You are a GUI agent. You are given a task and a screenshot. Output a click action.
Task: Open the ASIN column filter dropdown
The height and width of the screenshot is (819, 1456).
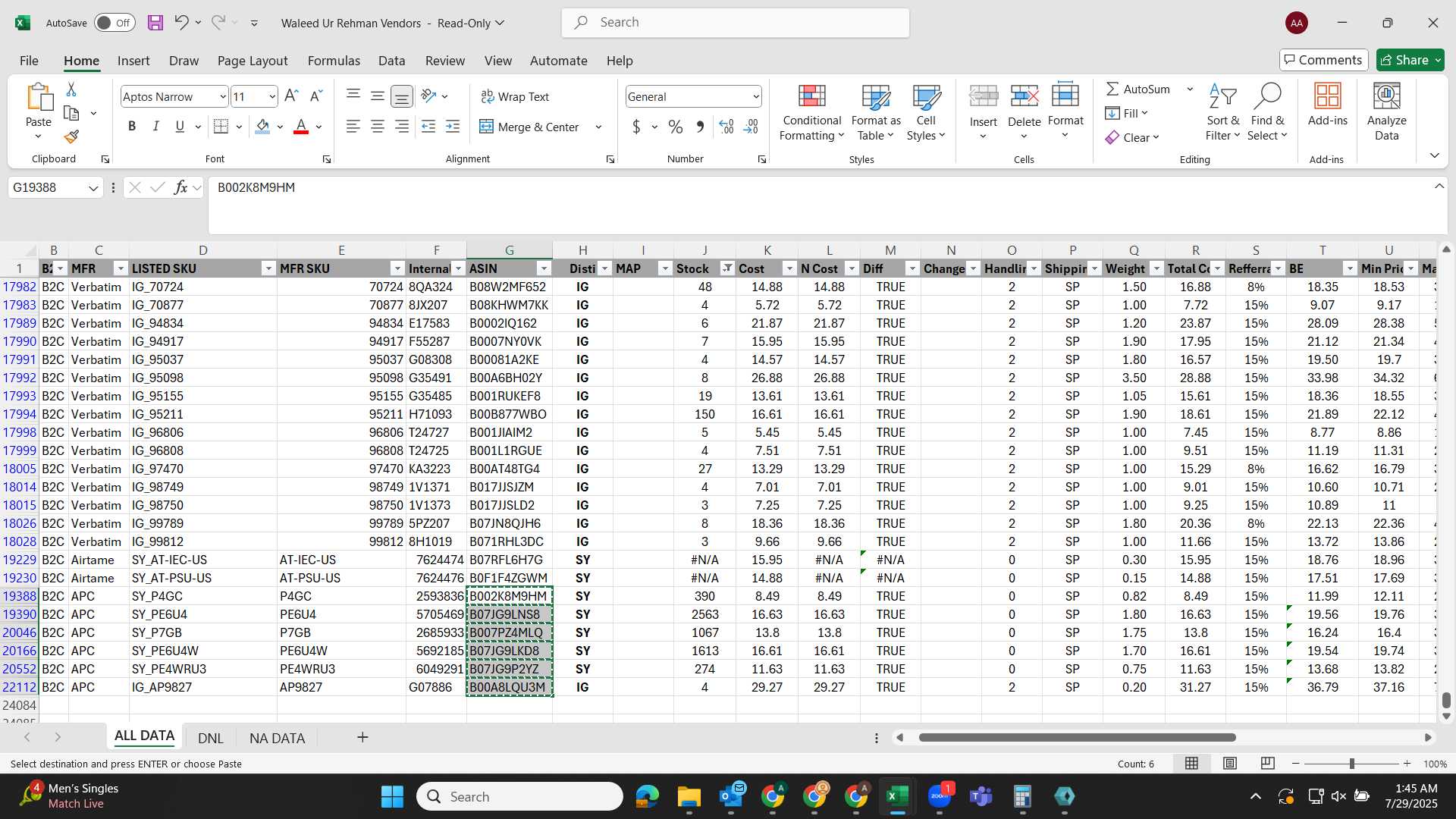(x=544, y=268)
